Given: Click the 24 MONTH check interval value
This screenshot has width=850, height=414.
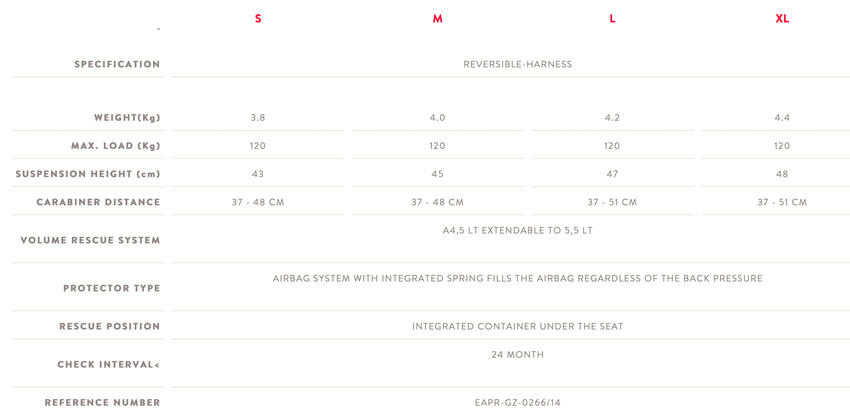Looking at the screenshot, I should coord(518,354).
